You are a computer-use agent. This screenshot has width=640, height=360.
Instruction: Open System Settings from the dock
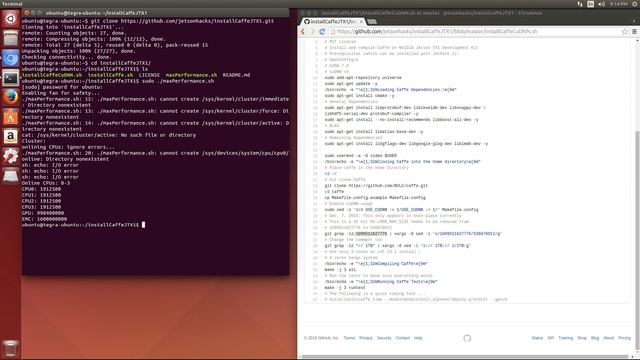(x=11, y=156)
